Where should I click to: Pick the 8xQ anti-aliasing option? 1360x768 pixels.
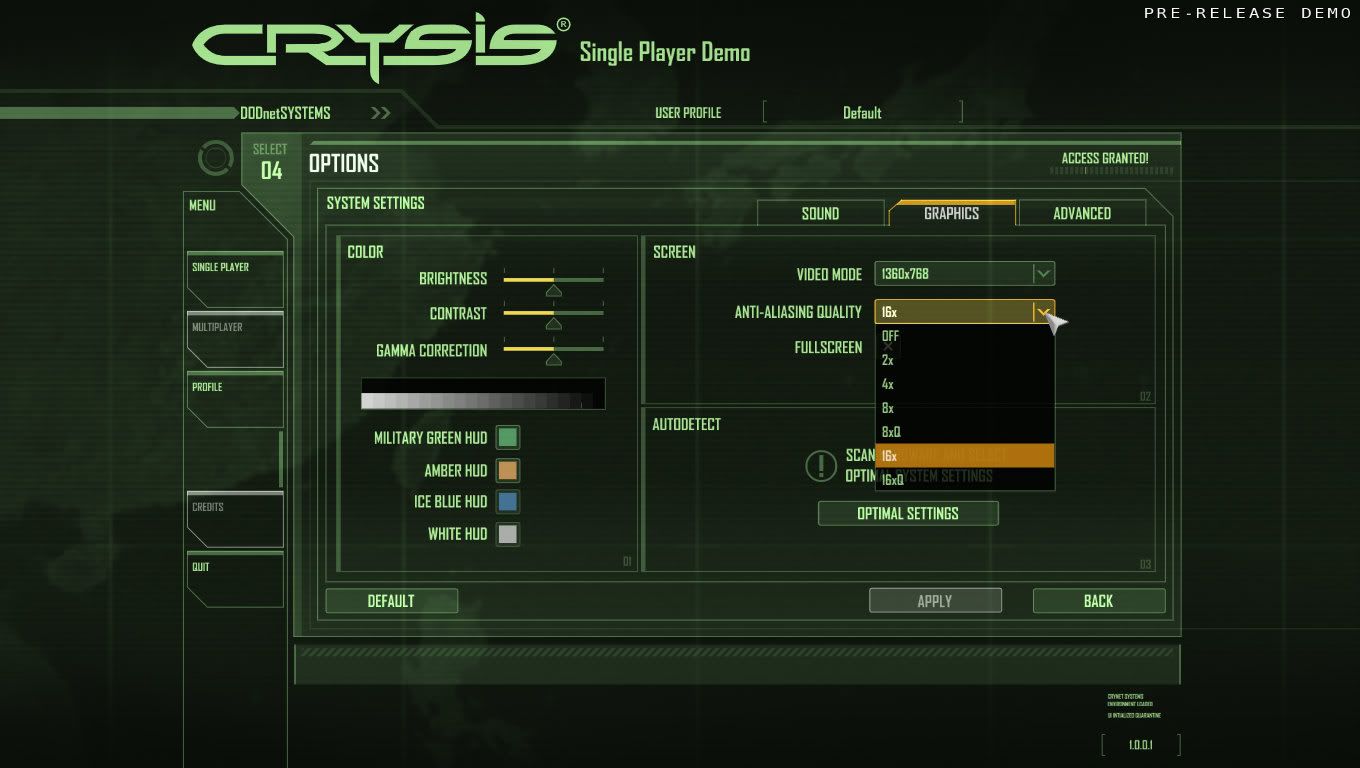(964, 432)
